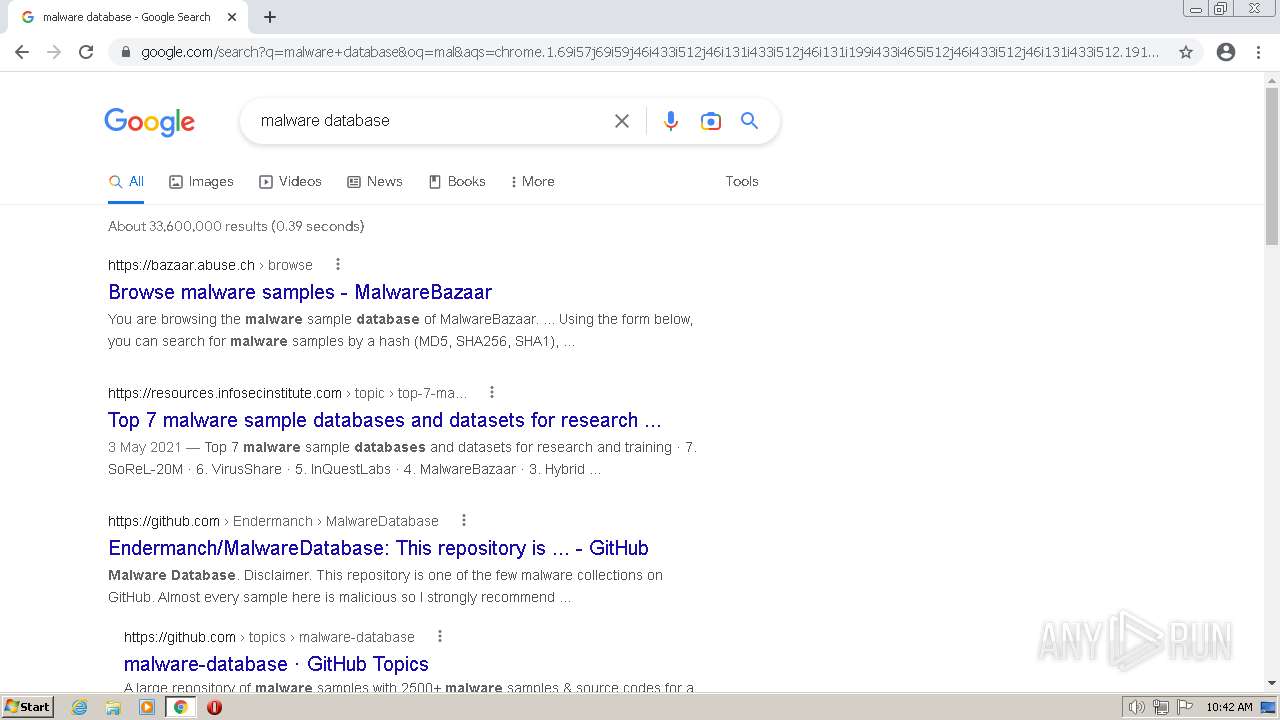View site info lock icon

(125, 52)
